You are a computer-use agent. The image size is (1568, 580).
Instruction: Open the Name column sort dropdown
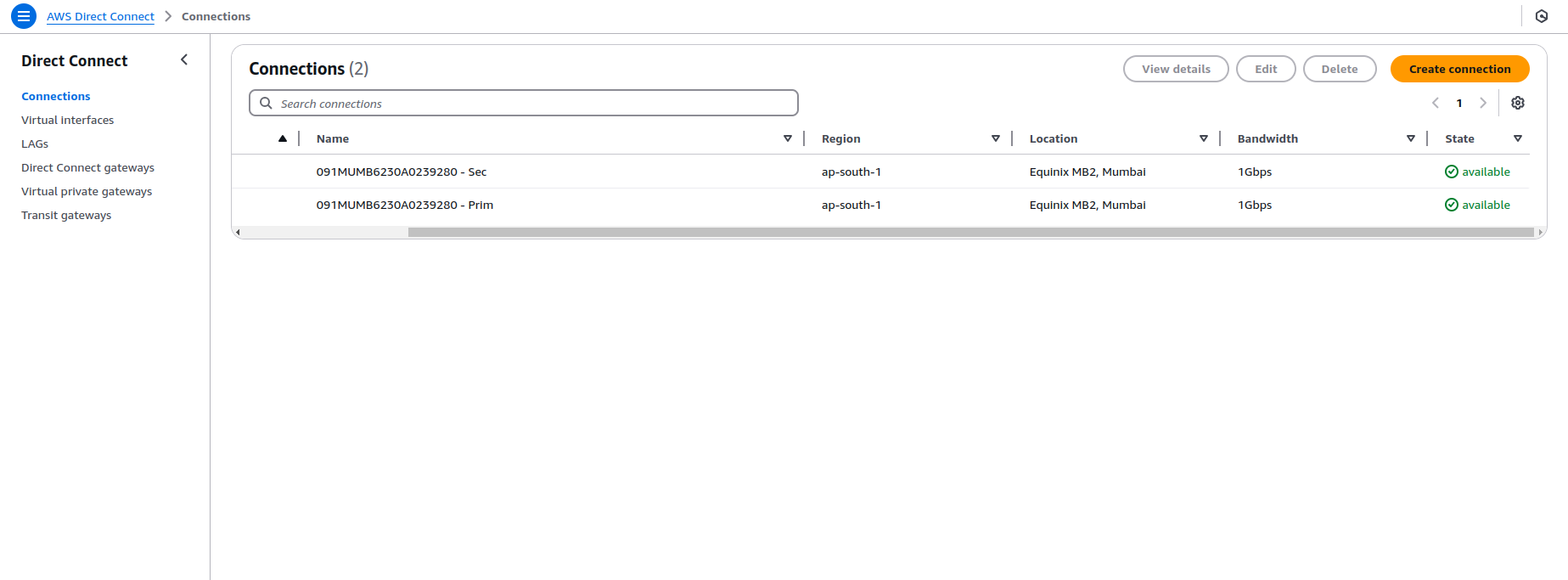(788, 138)
